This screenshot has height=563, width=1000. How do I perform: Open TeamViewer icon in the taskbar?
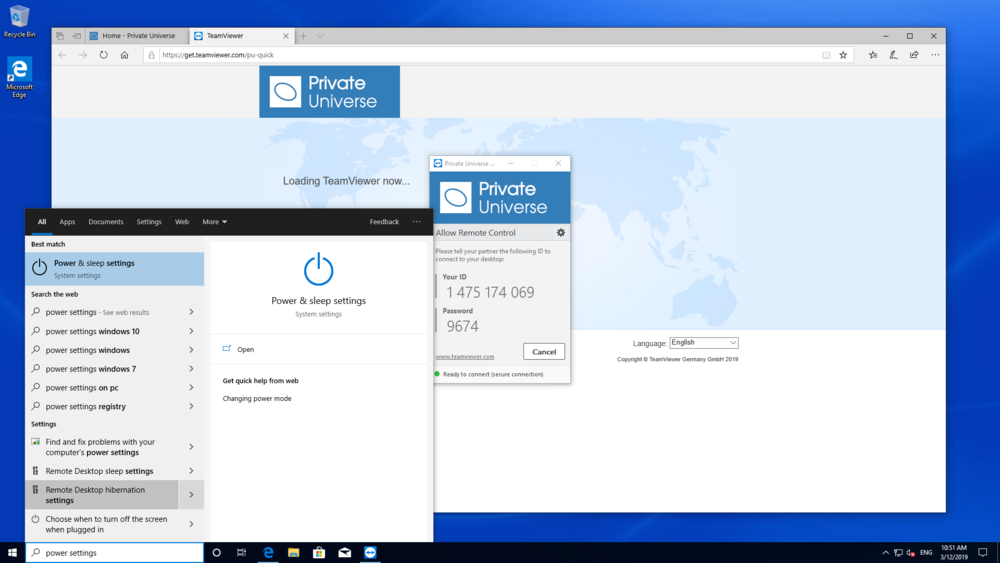[x=371, y=552]
